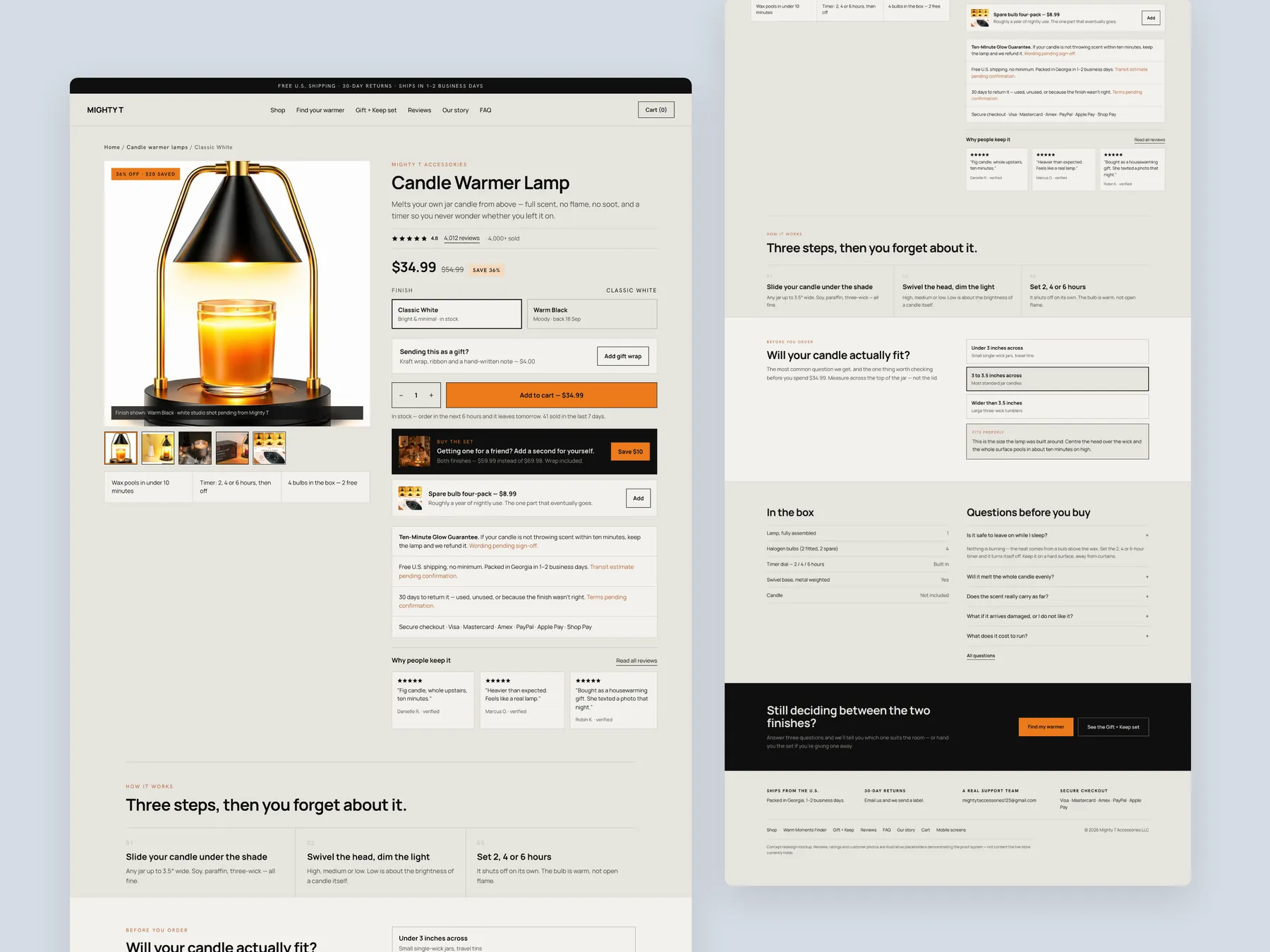
Task: Click Add button in the right panel bulb pack
Action: pyautogui.click(x=1151, y=18)
